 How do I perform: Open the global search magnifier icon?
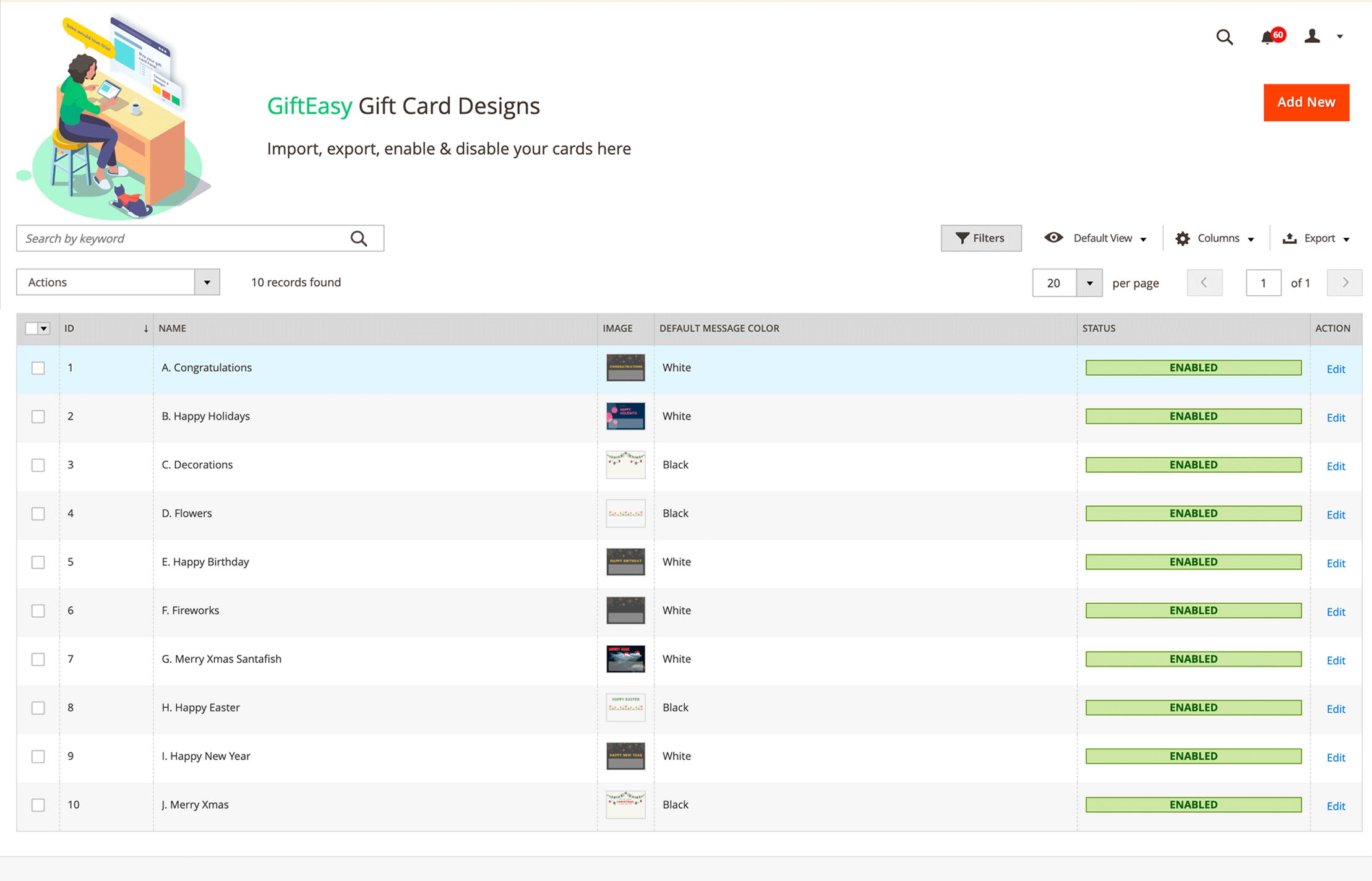[1225, 37]
